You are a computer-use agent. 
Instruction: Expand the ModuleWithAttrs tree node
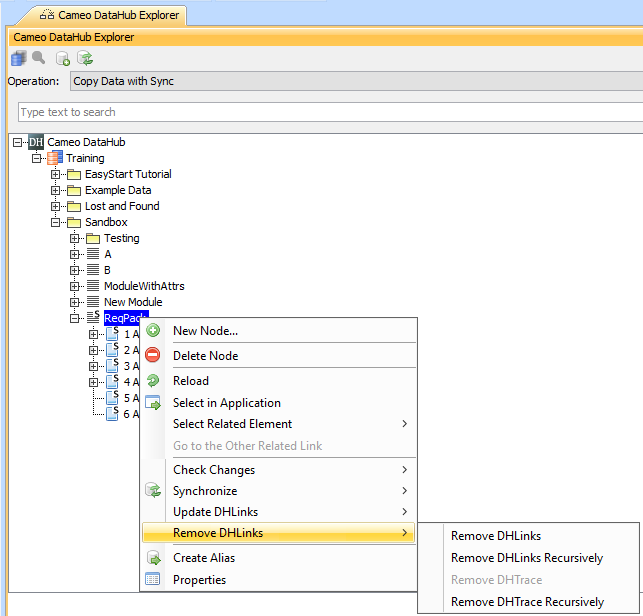pyautogui.click(x=75, y=286)
